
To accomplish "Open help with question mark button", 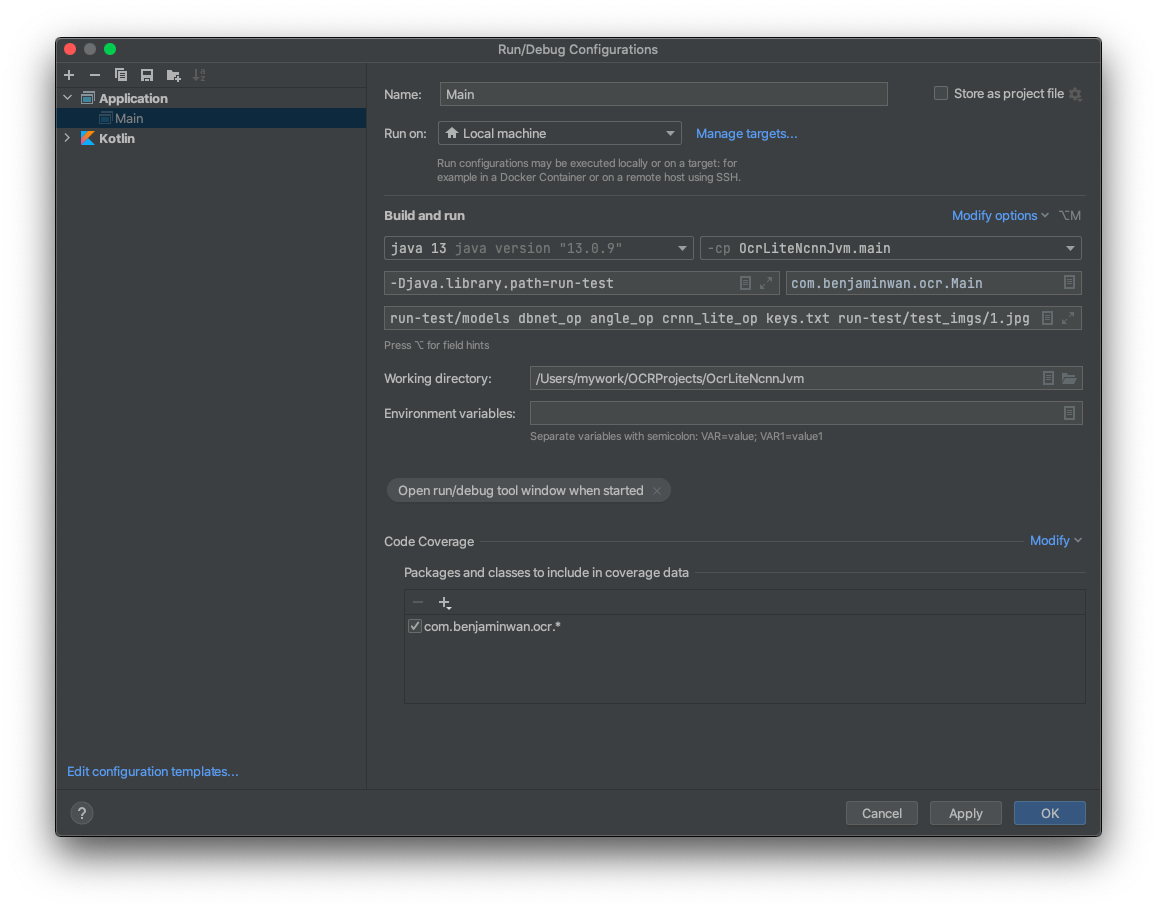I will click(82, 813).
